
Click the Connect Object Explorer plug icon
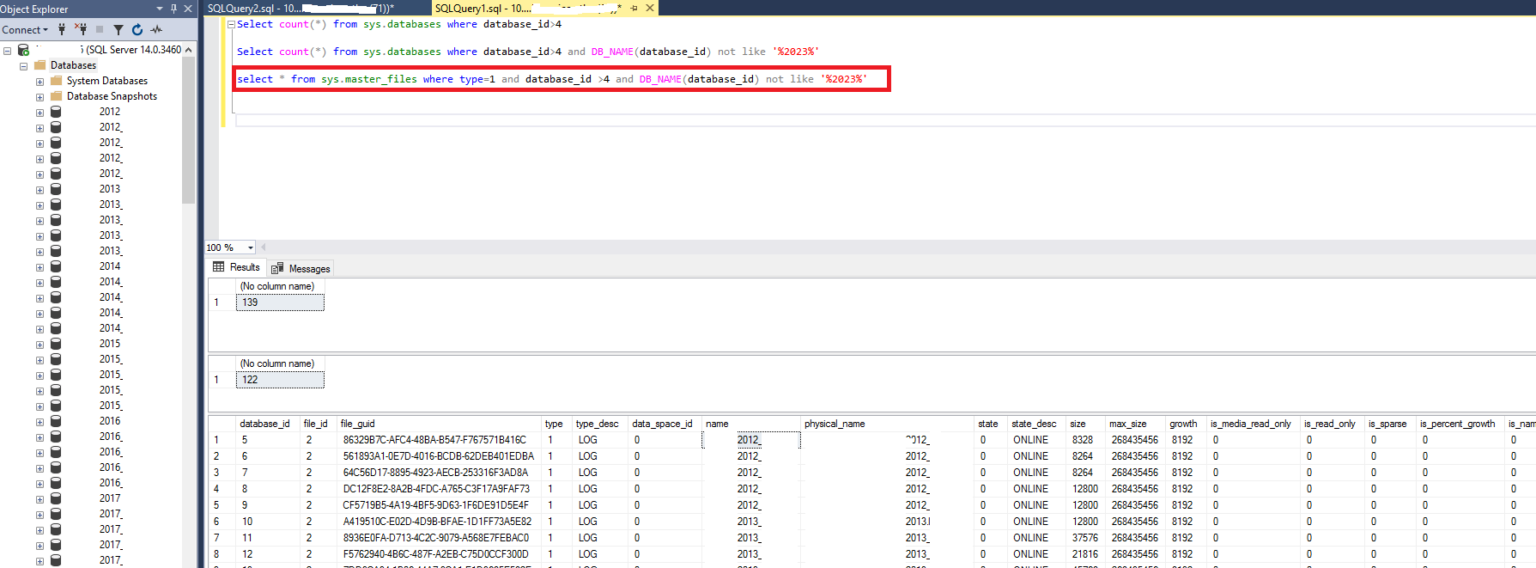click(62, 30)
